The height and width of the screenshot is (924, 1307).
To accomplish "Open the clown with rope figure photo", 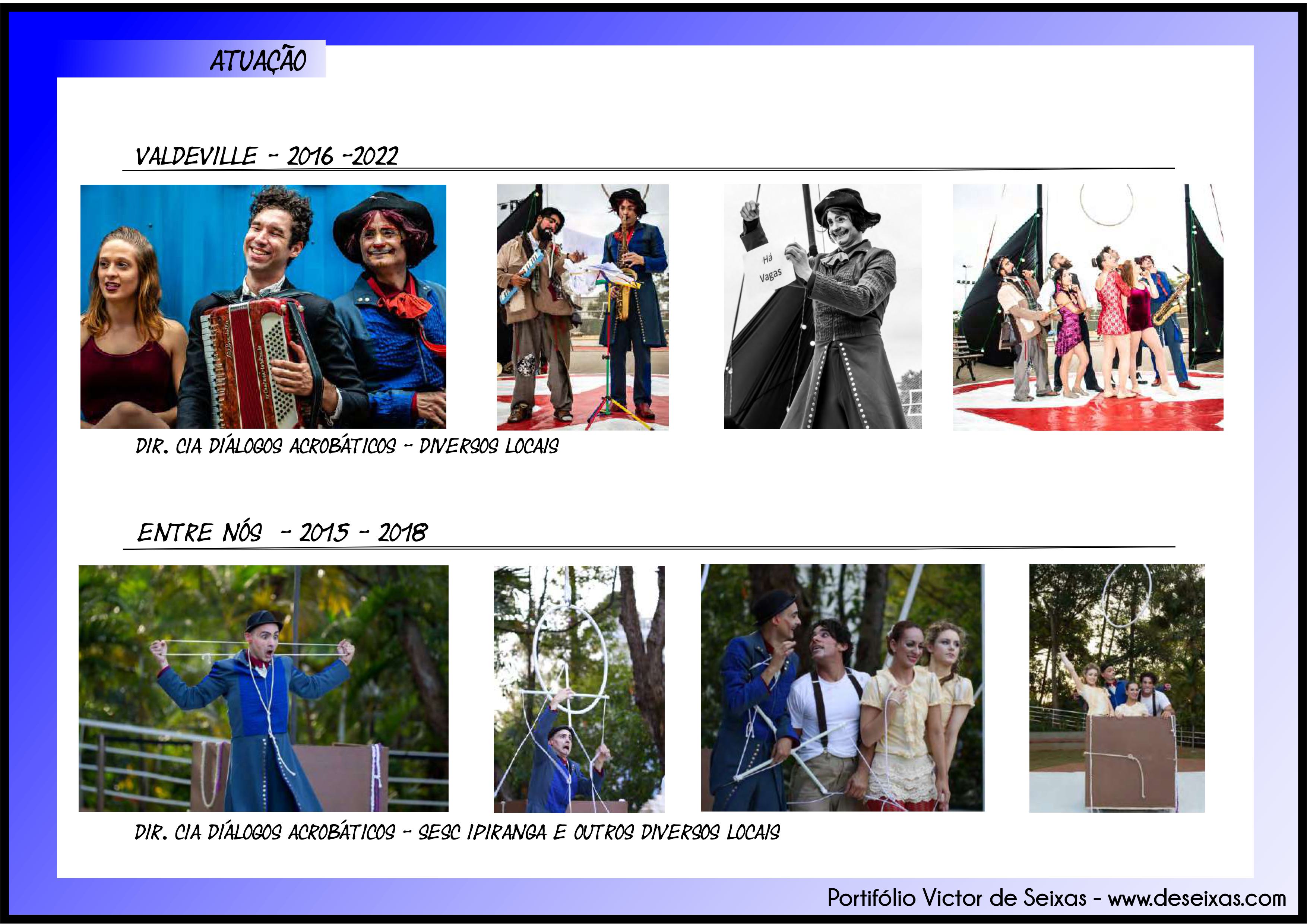I will coord(579,689).
